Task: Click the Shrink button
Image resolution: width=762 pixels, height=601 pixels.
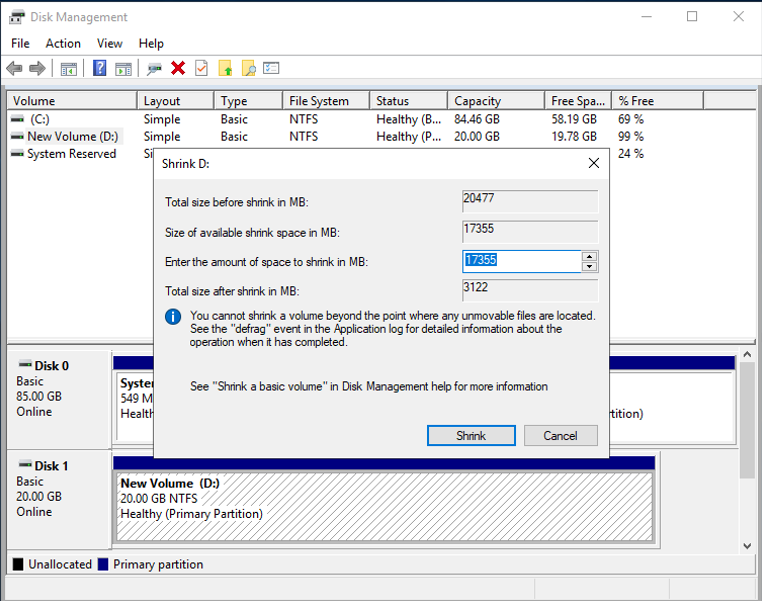Action: point(471,435)
